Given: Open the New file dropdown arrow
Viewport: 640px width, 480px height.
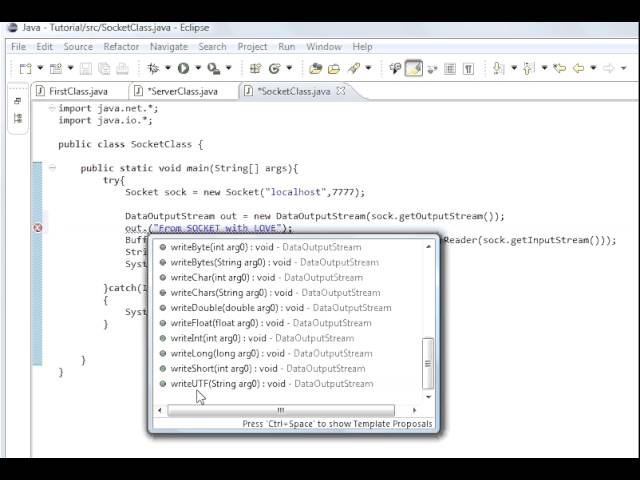Looking at the screenshot, I should coord(40,68).
